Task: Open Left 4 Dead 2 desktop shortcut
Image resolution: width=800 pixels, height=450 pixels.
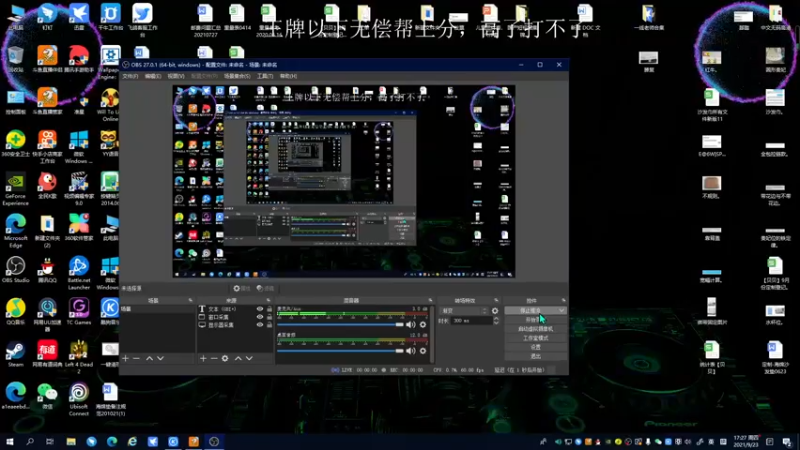Action: [x=79, y=357]
